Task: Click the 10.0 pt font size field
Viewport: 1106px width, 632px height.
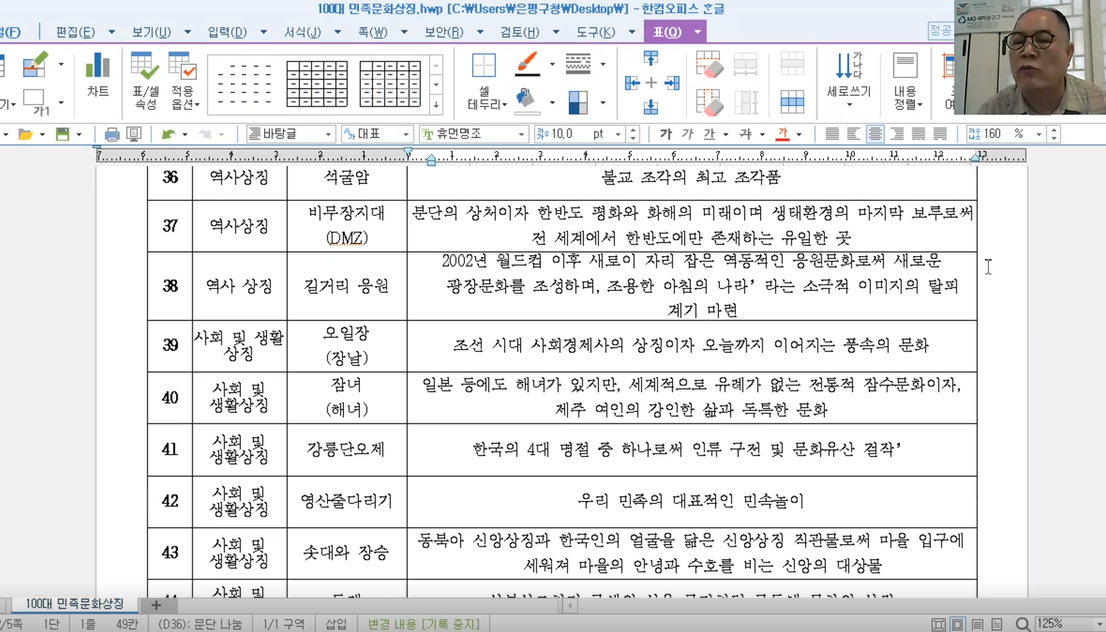Action: tap(565, 134)
